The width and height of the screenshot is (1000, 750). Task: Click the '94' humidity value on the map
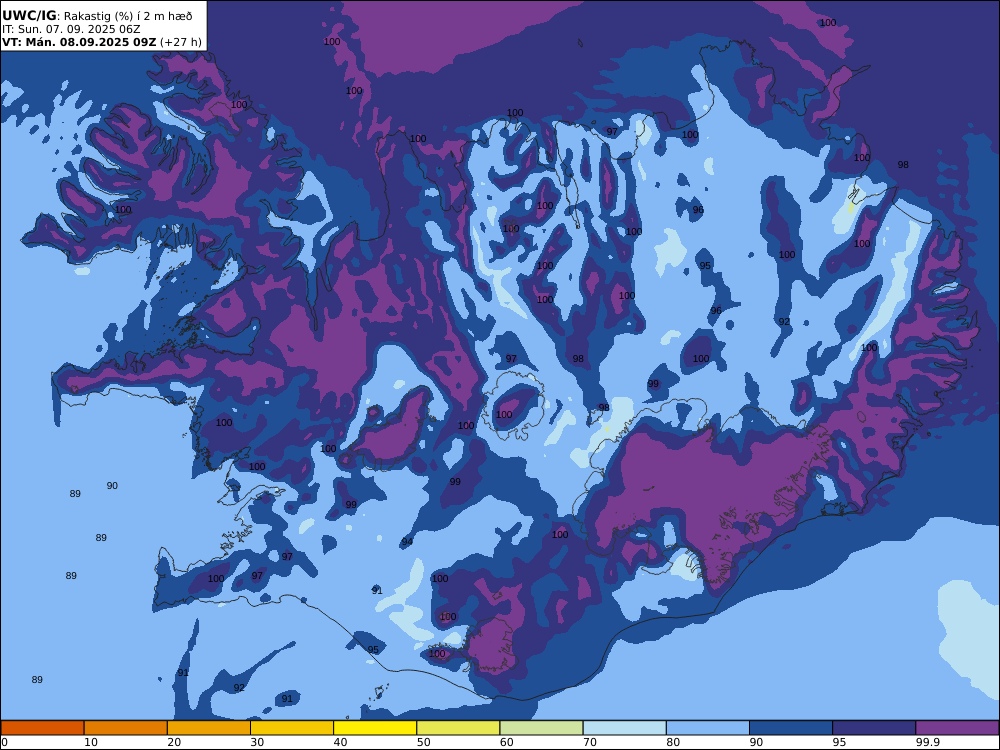407,542
